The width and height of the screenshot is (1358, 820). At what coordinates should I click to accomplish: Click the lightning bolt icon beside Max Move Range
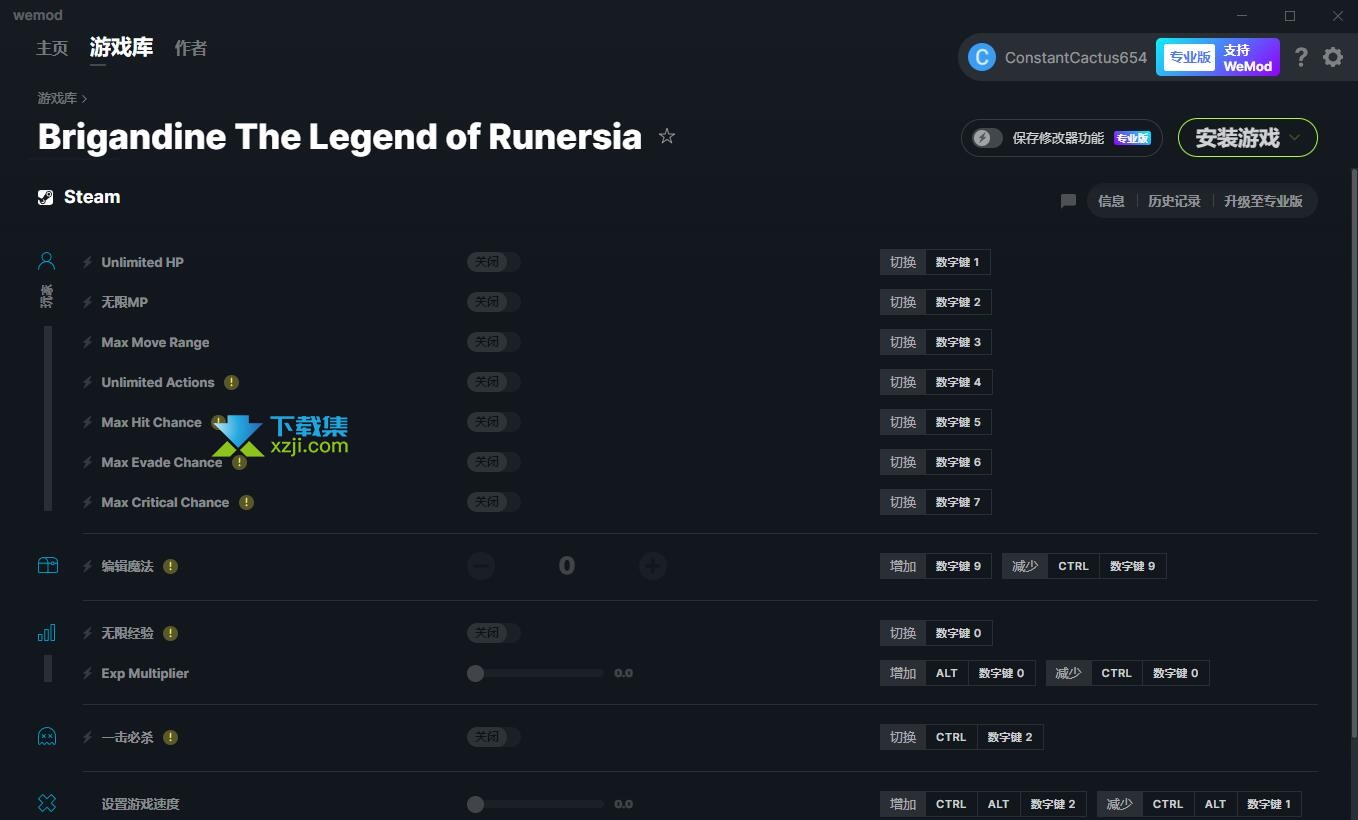pyautogui.click(x=88, y=342)
